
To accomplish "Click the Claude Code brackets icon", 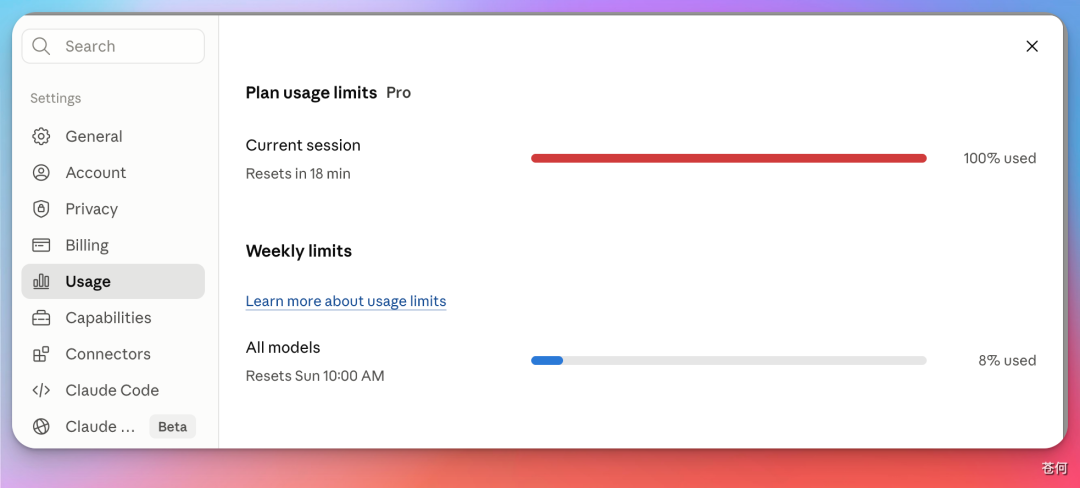I will click(41, 390).
